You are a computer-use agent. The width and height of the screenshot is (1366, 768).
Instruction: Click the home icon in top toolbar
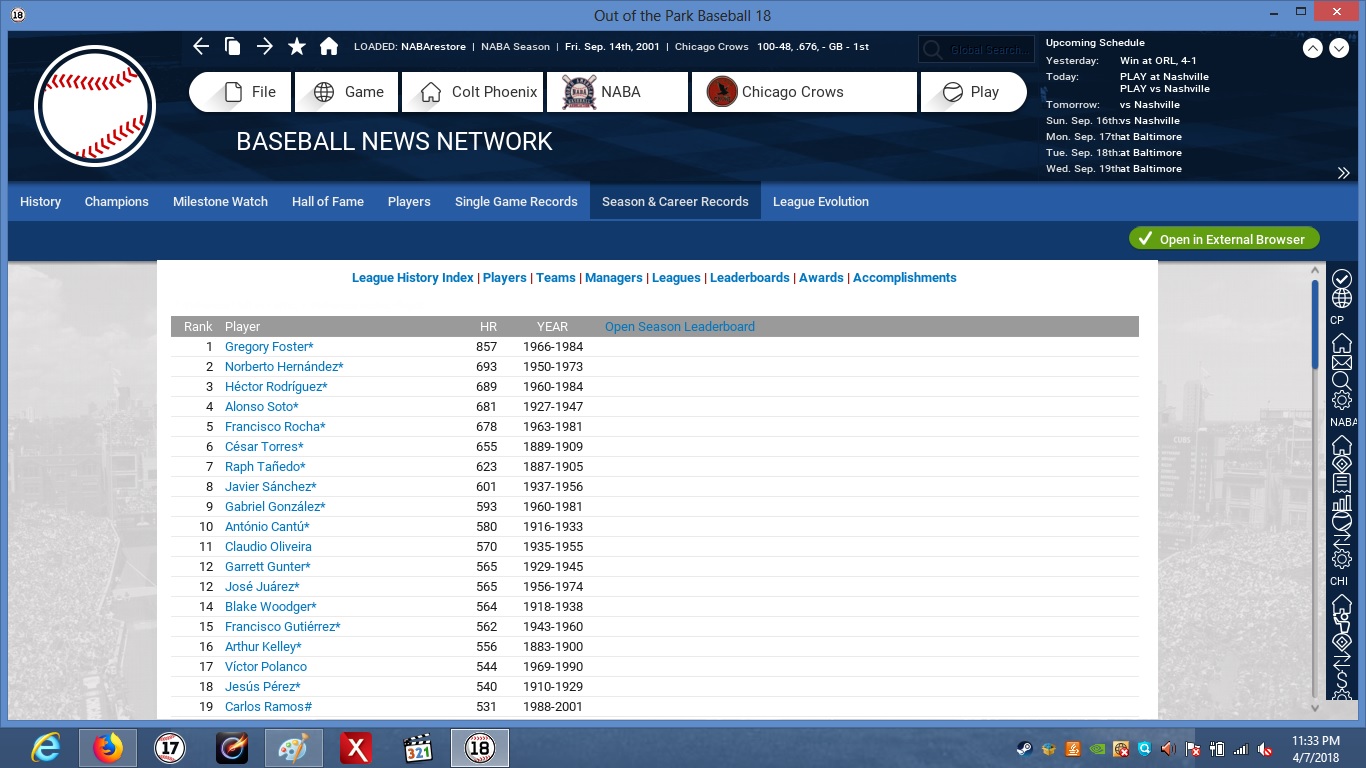(x=328, y=46)
